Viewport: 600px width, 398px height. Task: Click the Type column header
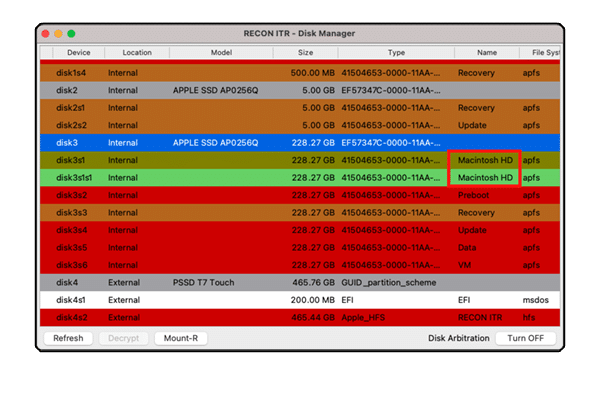click(396, 52)
